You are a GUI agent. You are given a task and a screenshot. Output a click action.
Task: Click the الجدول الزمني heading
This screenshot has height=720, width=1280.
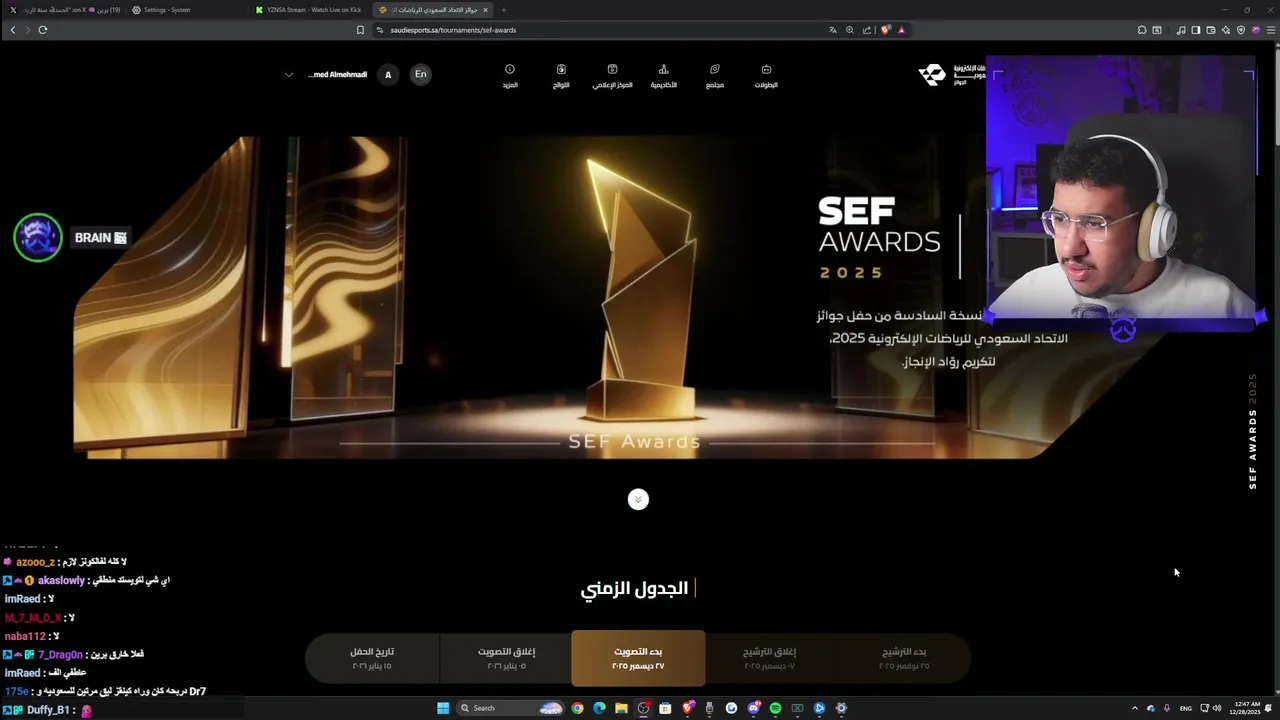point(634,588)
